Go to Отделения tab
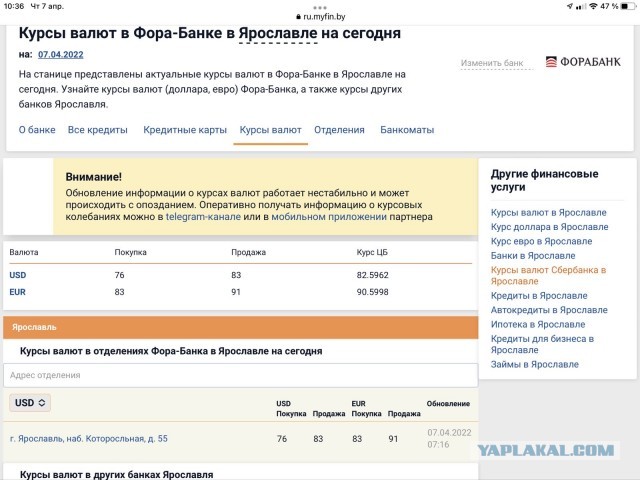 pyautogui.click(x=339, y=130)
